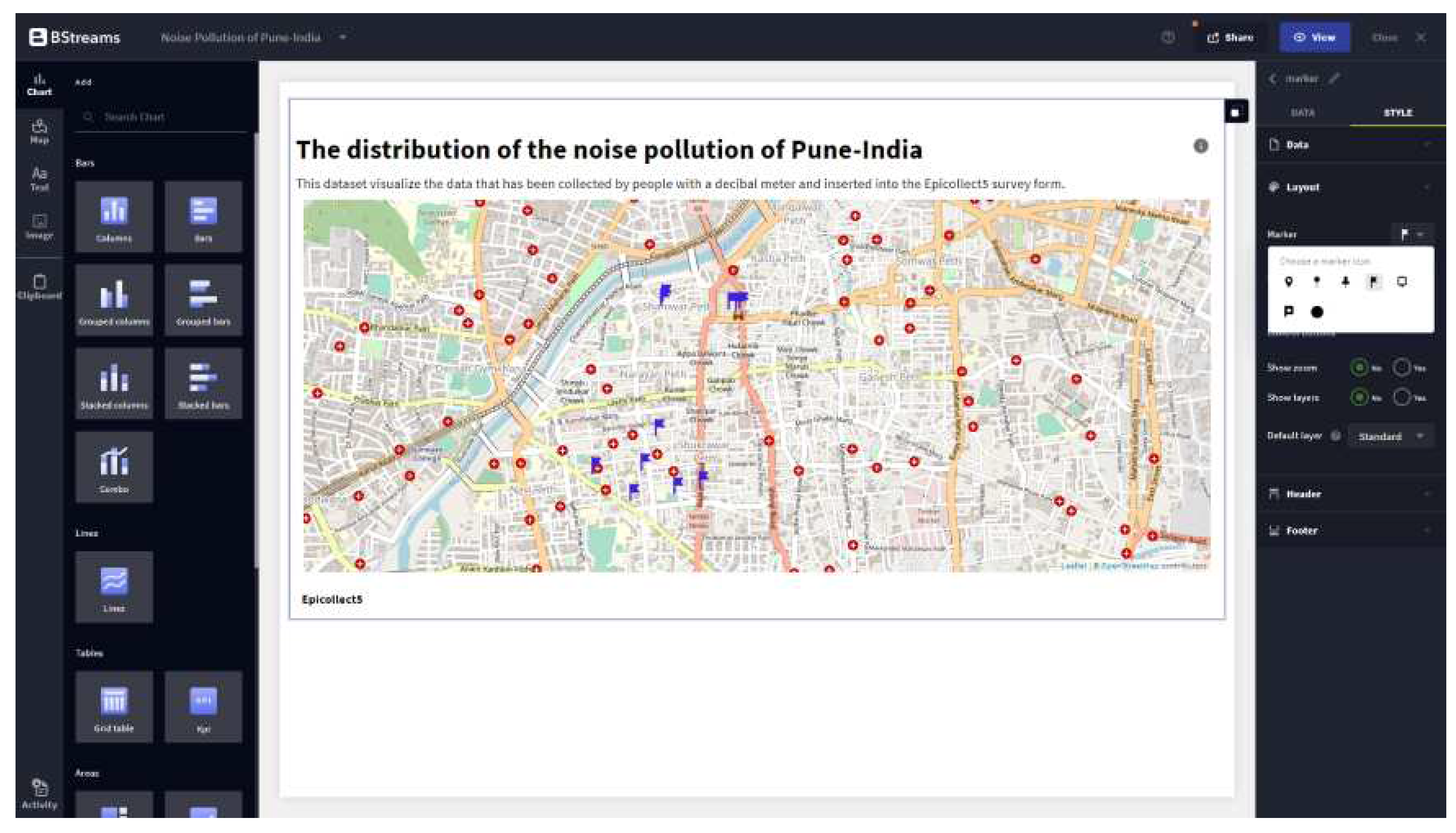Open the Clipboard panel
1456x833 pixels.
39,286
